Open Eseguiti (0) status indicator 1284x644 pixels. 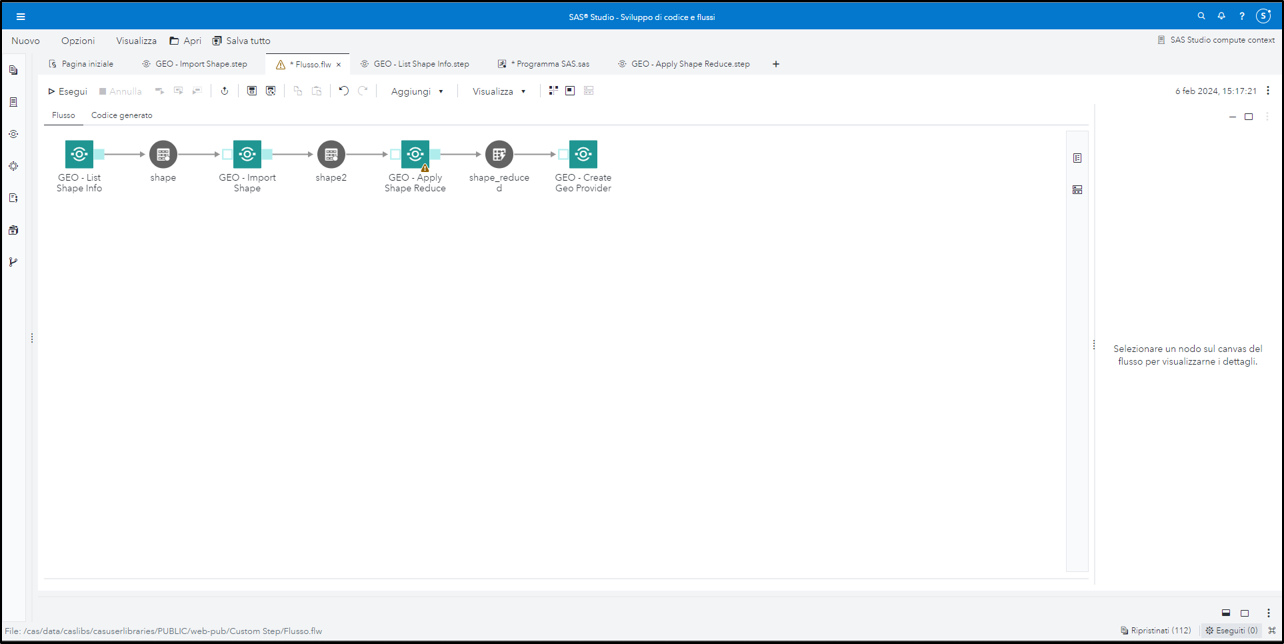coord(1231,631)
